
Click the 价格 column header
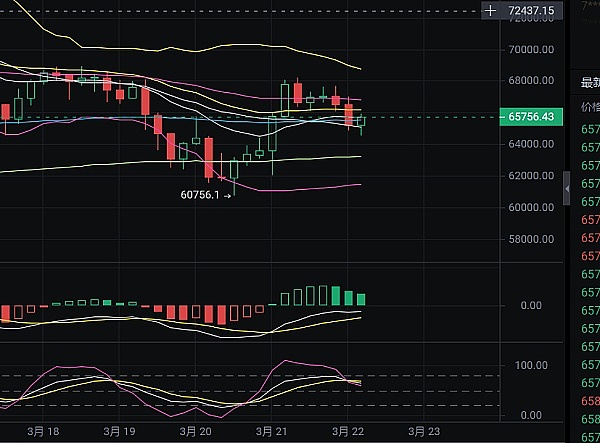[589, 106]
